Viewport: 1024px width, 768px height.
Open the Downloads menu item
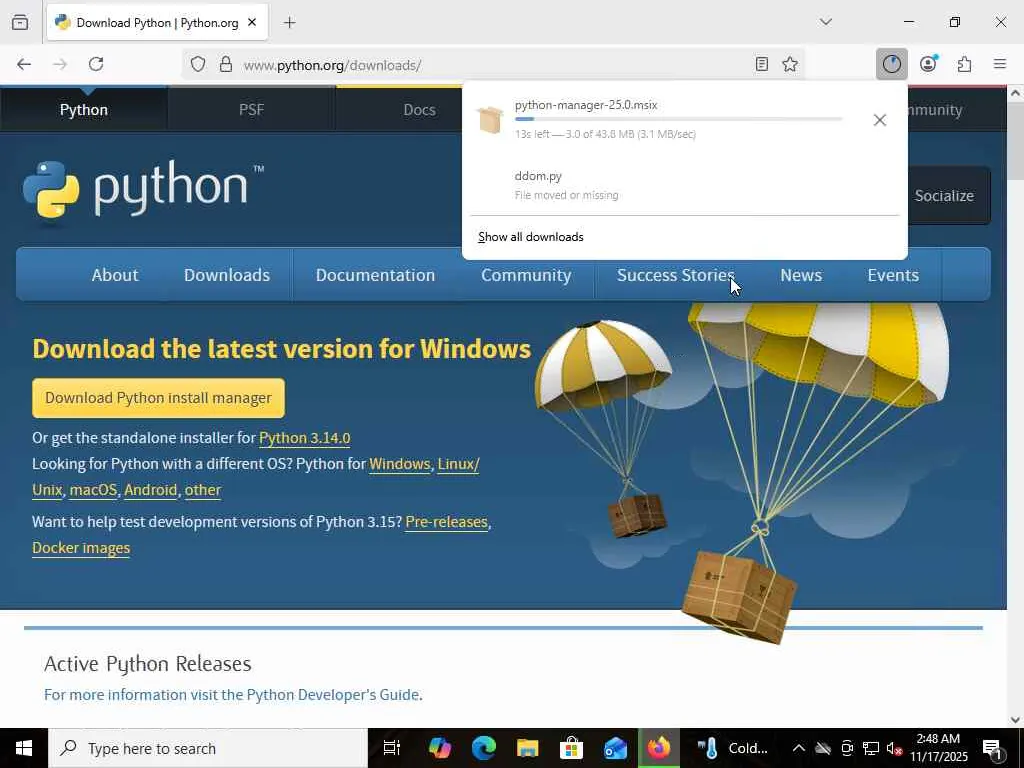pyautogui.click(x=227, y=275)
